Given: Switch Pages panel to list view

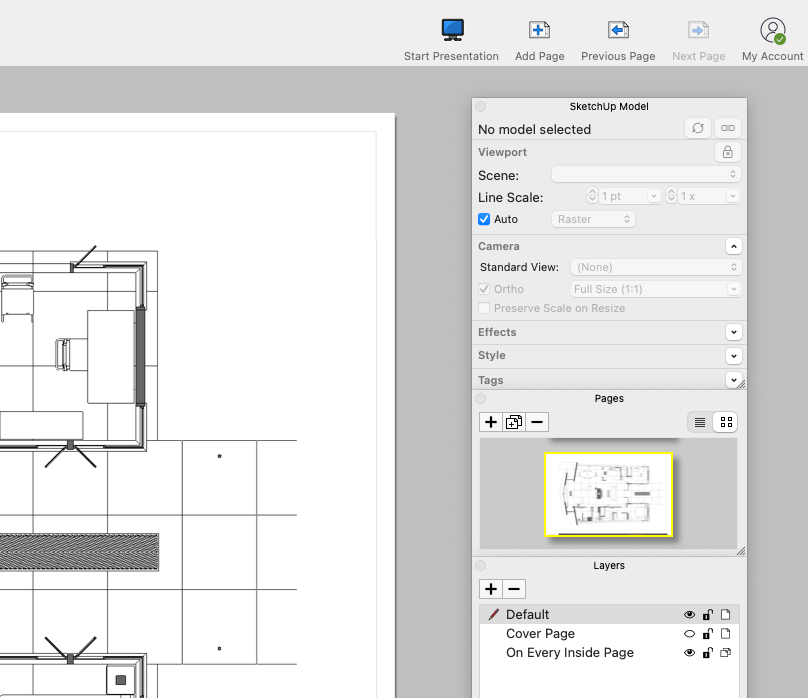Looking at the screenshot, I should tap(700, 422).
